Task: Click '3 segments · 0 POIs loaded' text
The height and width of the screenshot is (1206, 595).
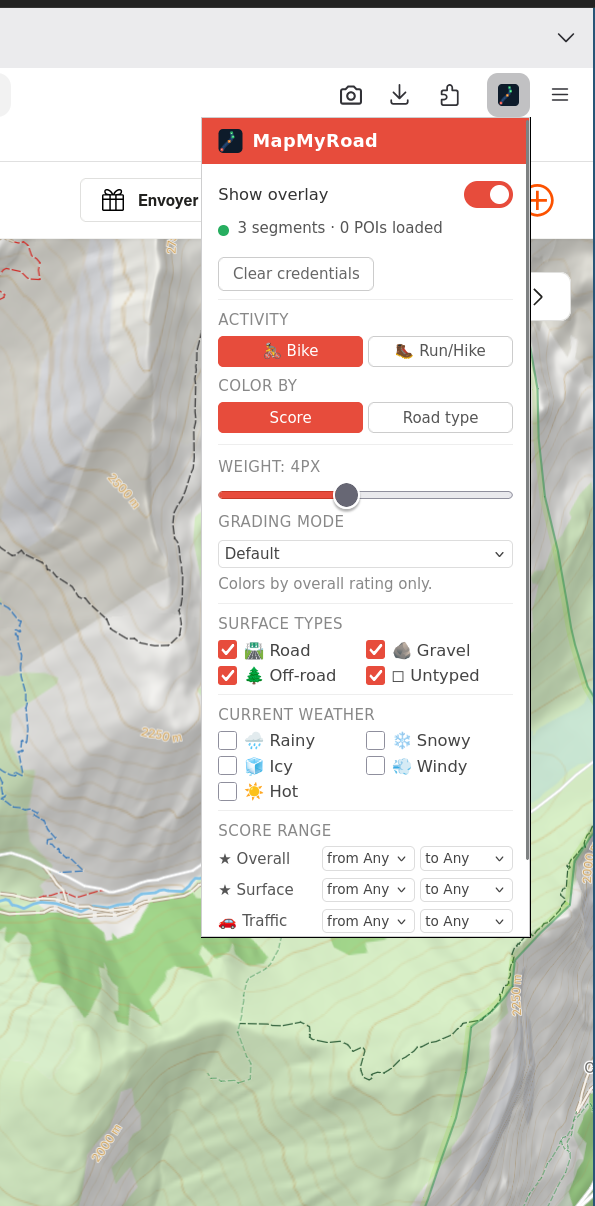Action: (340, 228)
